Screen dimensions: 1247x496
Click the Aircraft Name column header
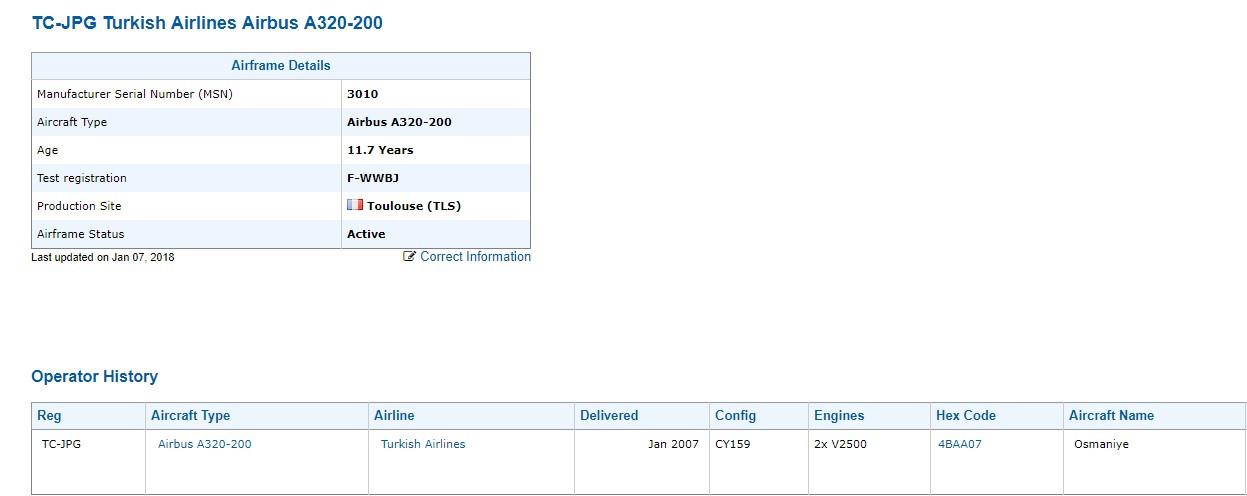1154,416
